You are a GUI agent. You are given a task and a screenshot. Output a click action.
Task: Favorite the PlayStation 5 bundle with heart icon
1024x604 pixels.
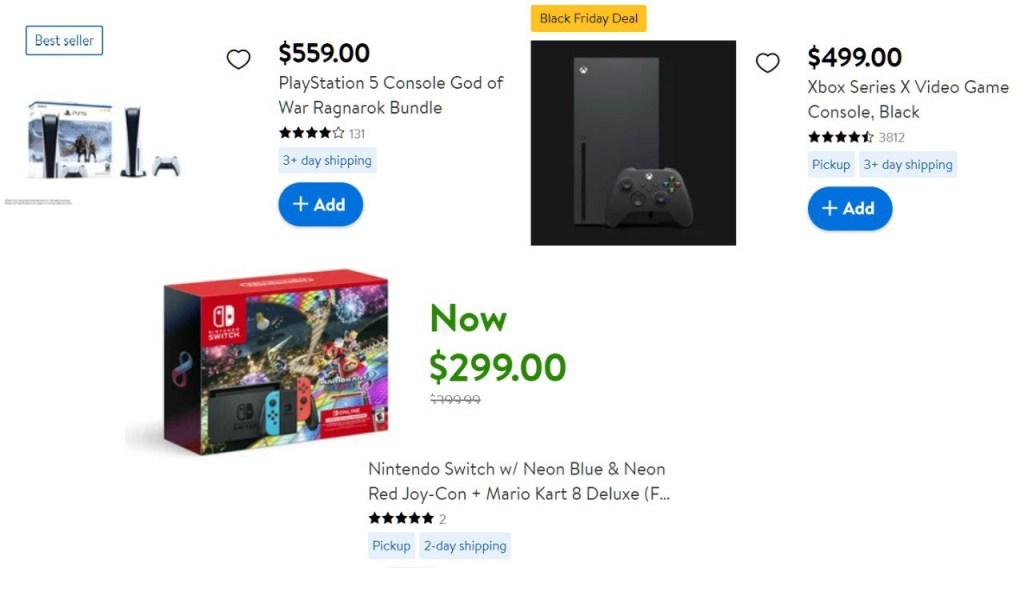pyautogui.click(x=238, y=60)
